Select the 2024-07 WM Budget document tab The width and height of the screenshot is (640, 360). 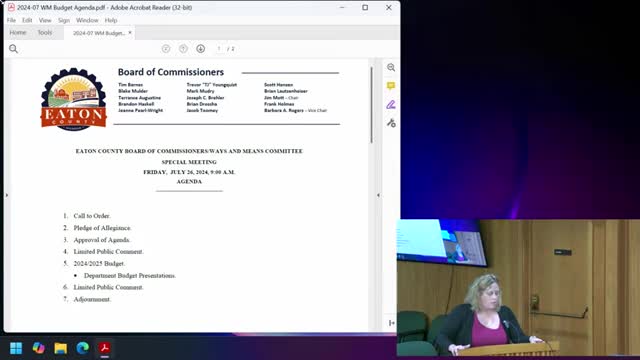click(99, 33)
